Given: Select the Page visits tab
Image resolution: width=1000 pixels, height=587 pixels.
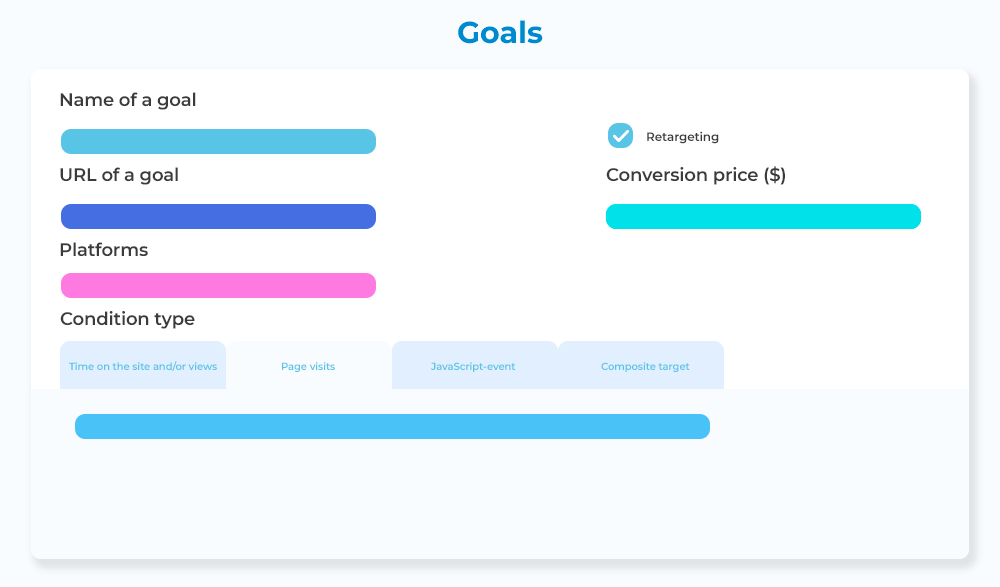Looking at the screenshot, I should pyautogui.click(x=308, y=366).
